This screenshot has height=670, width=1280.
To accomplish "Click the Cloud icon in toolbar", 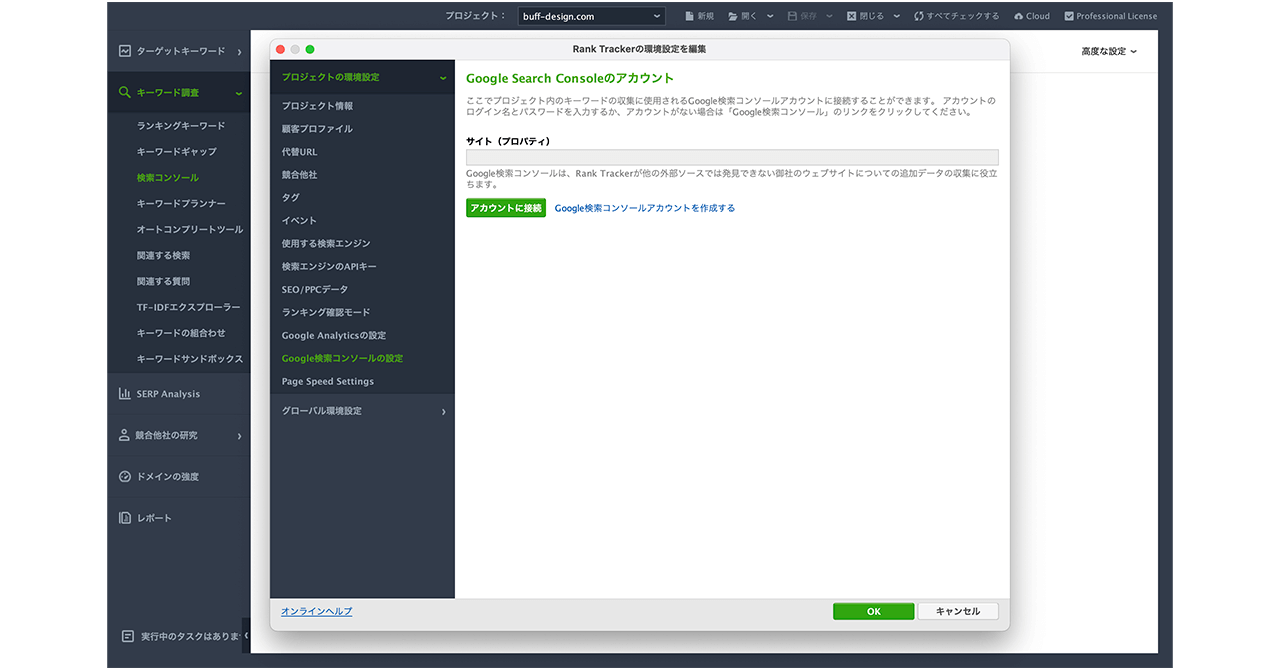I will (1018, 16).
